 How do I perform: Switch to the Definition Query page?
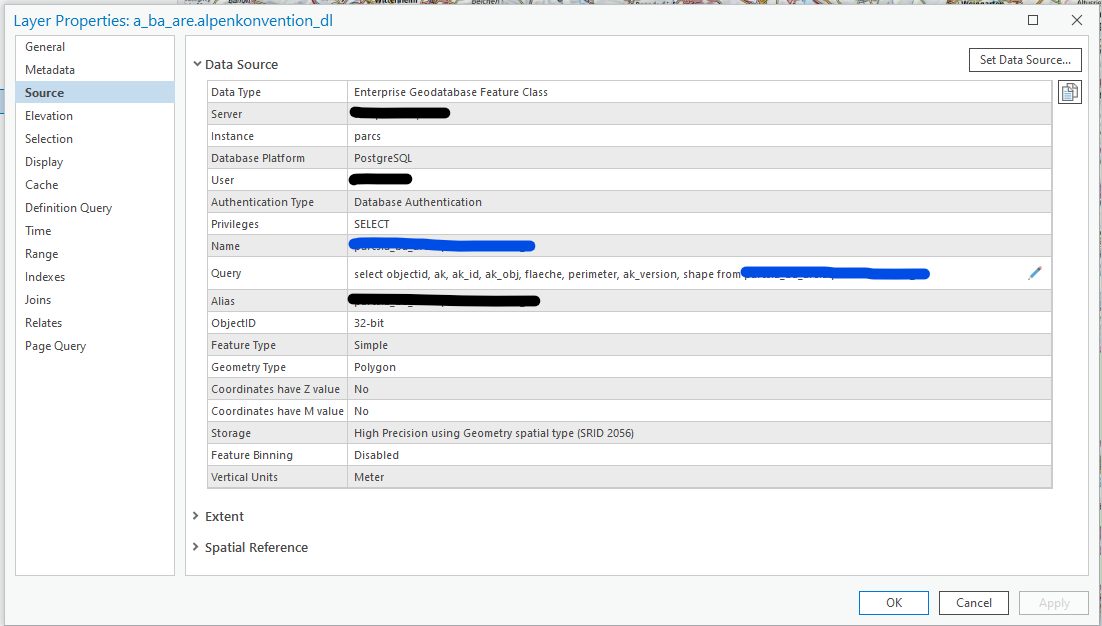(68, 207)
